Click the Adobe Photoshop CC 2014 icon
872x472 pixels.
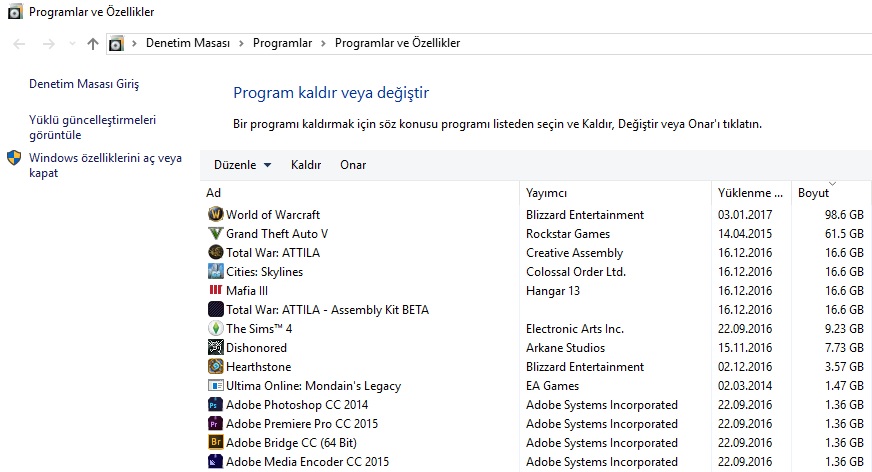click(215, 404)
